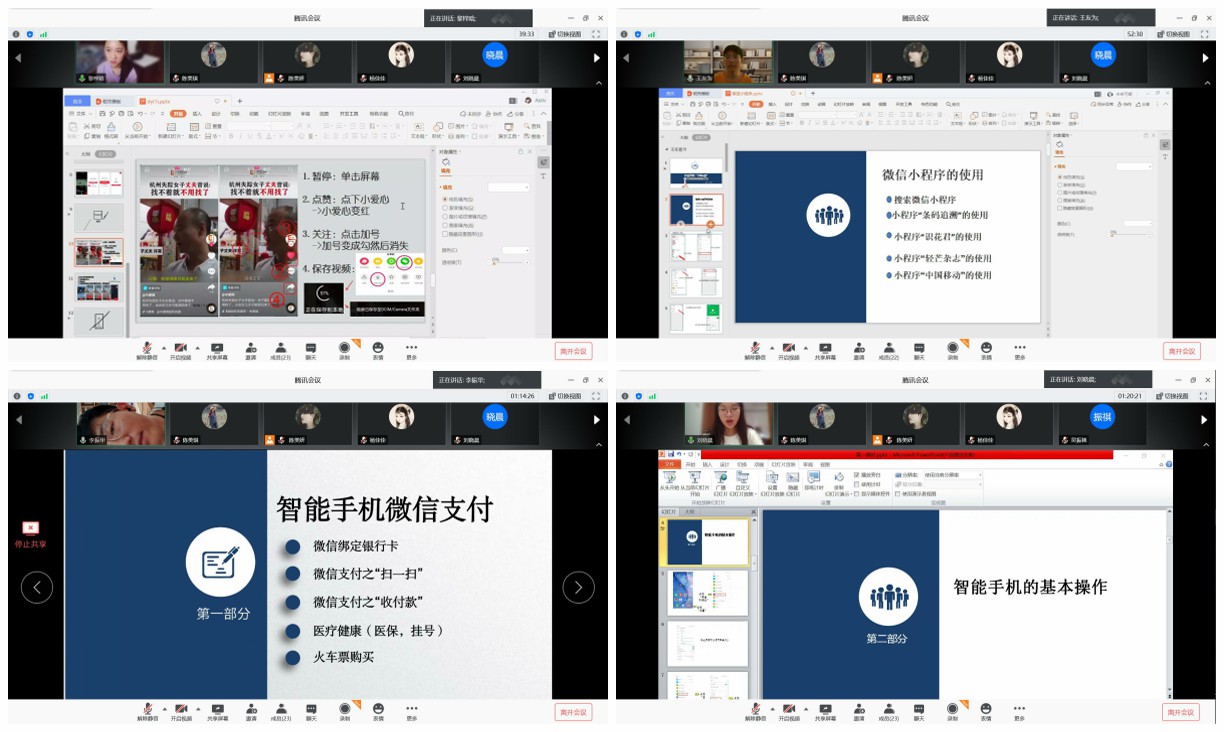Viewport: 1224px width, 732px height.
Task: Select 图案填充 radio in the 39:33 meeting's WPS panel
Action: pyautogui.click(x=446, y=224)
